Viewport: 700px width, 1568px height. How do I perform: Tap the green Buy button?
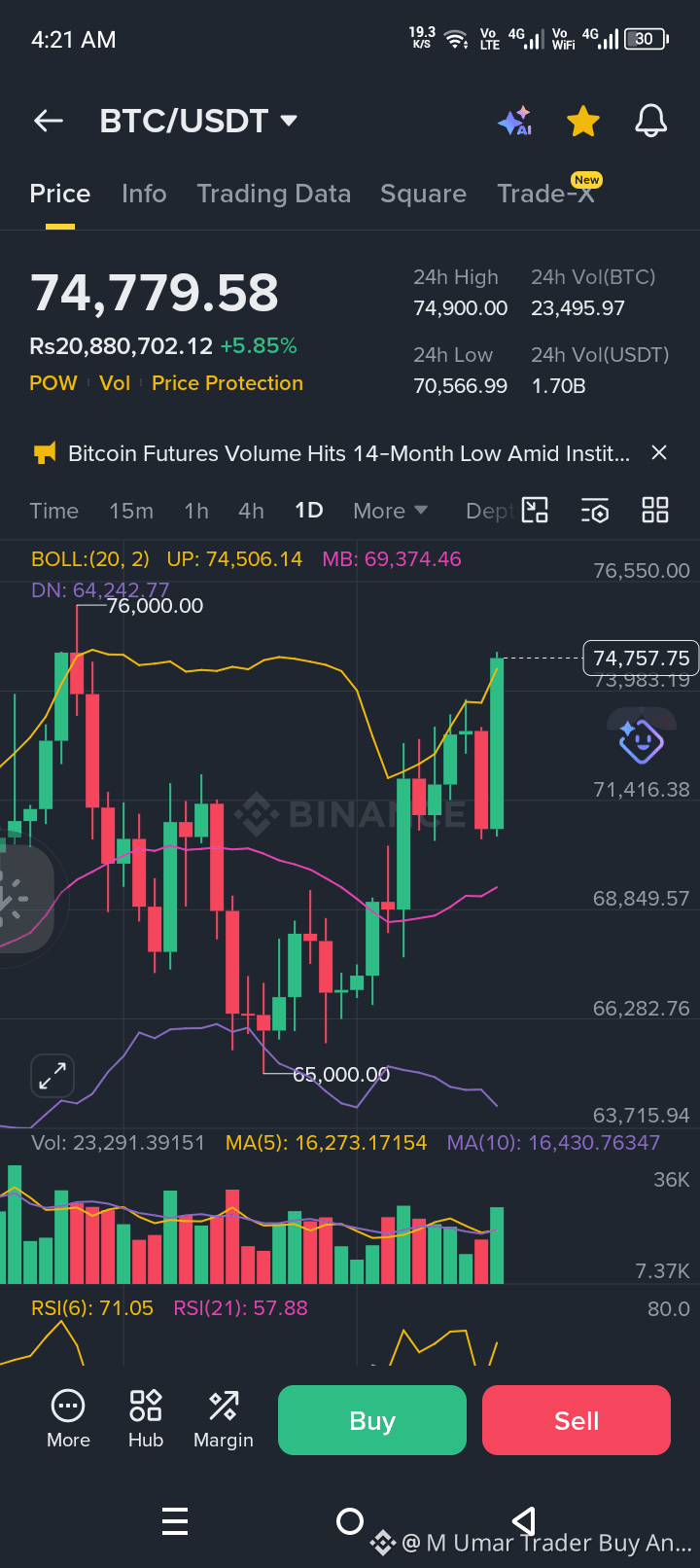372,1420
